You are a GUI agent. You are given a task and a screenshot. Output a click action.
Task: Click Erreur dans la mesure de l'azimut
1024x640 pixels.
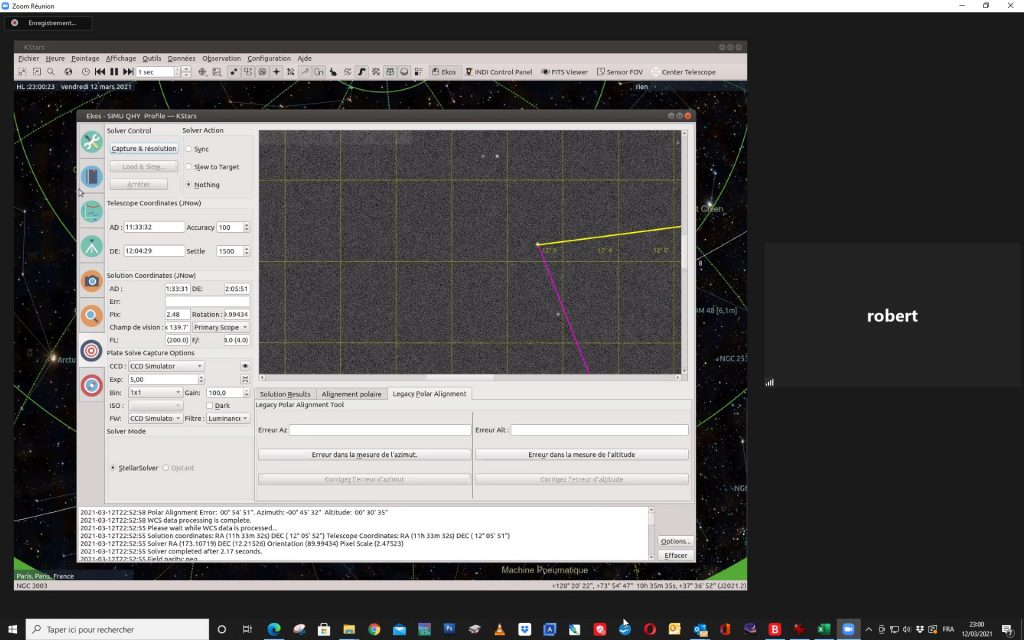click(x=364, y=455)
